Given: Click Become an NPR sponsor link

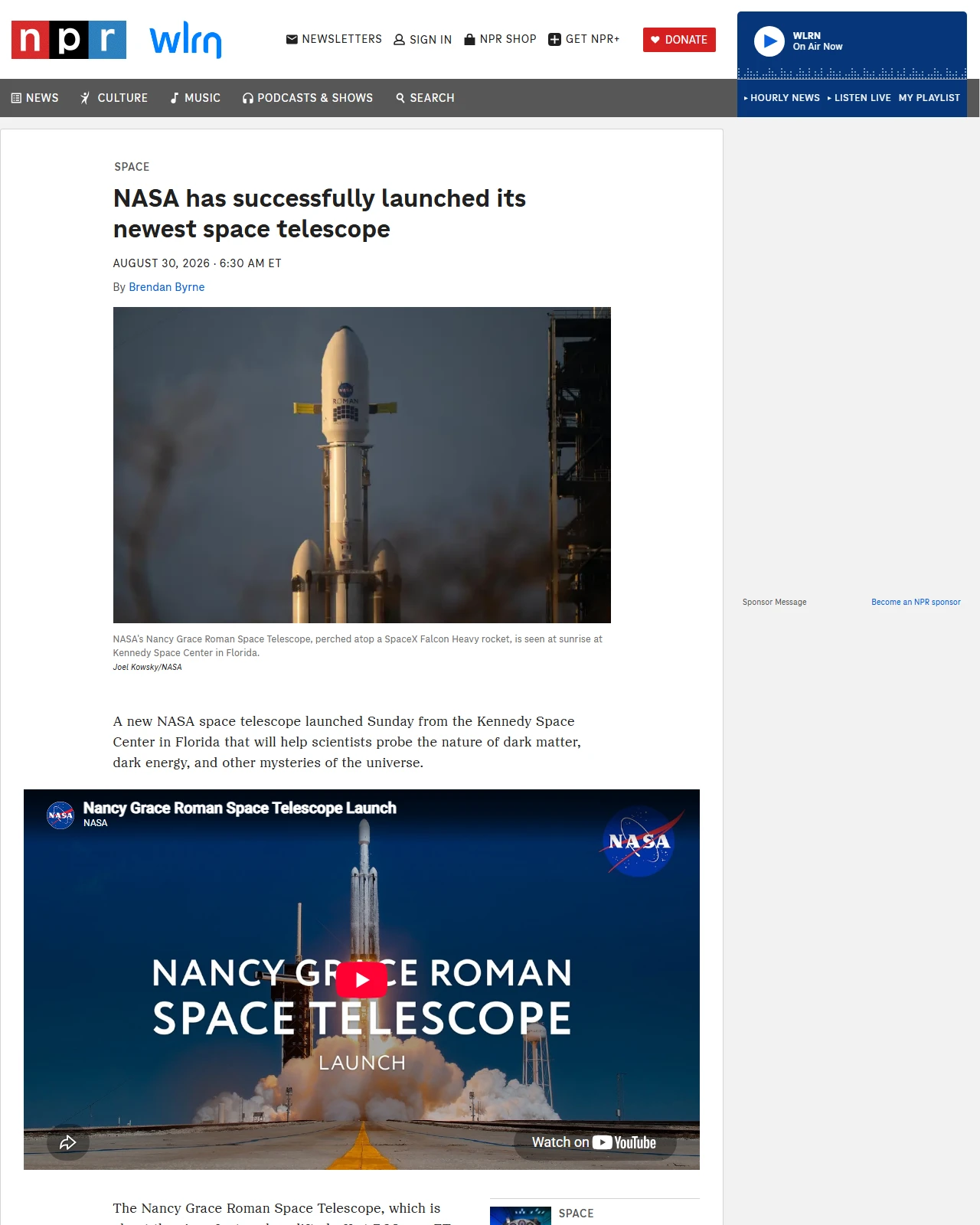Looking at the screenshot, I should point(916,602).
